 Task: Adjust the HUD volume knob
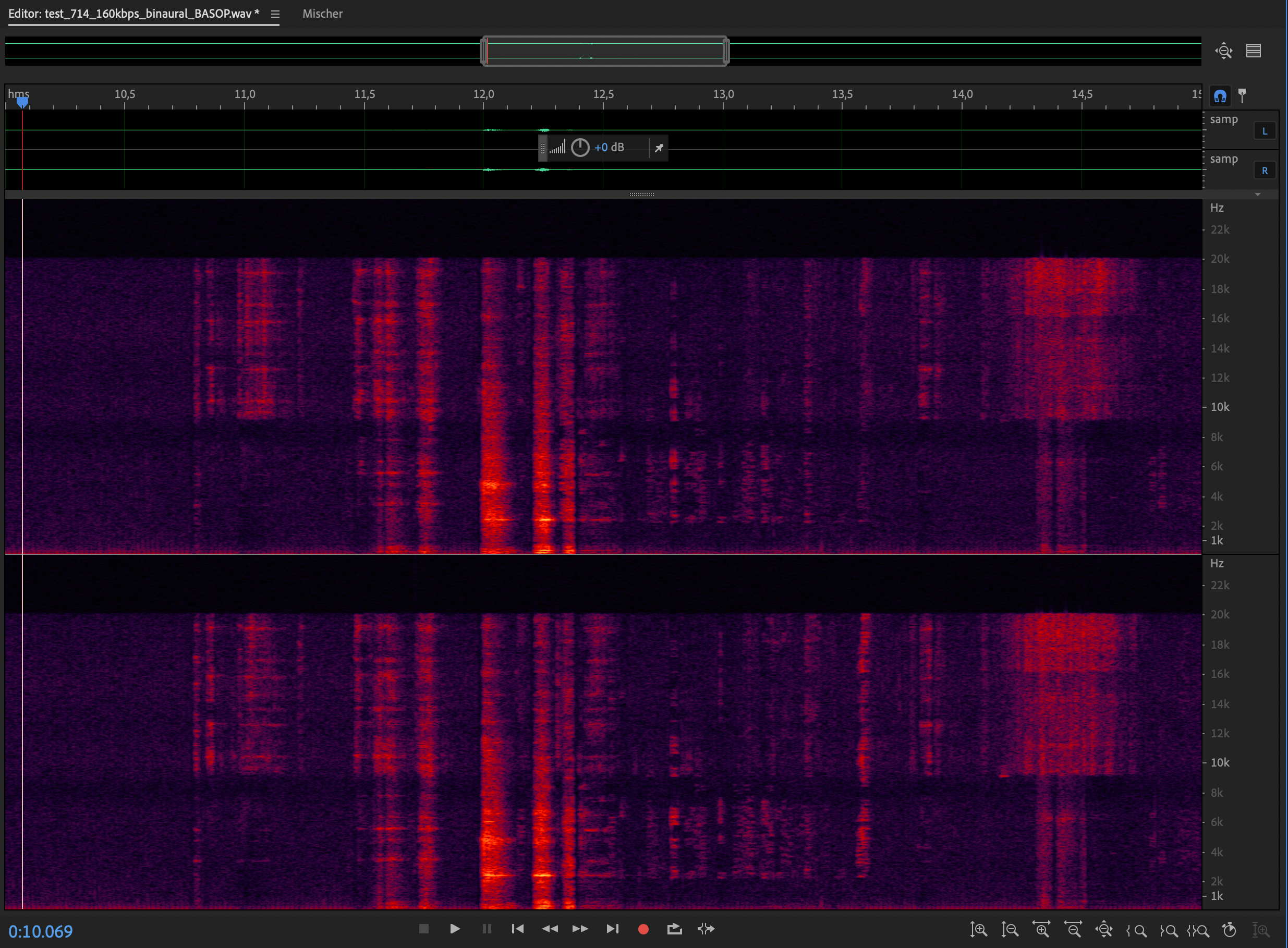coord(580,148)
